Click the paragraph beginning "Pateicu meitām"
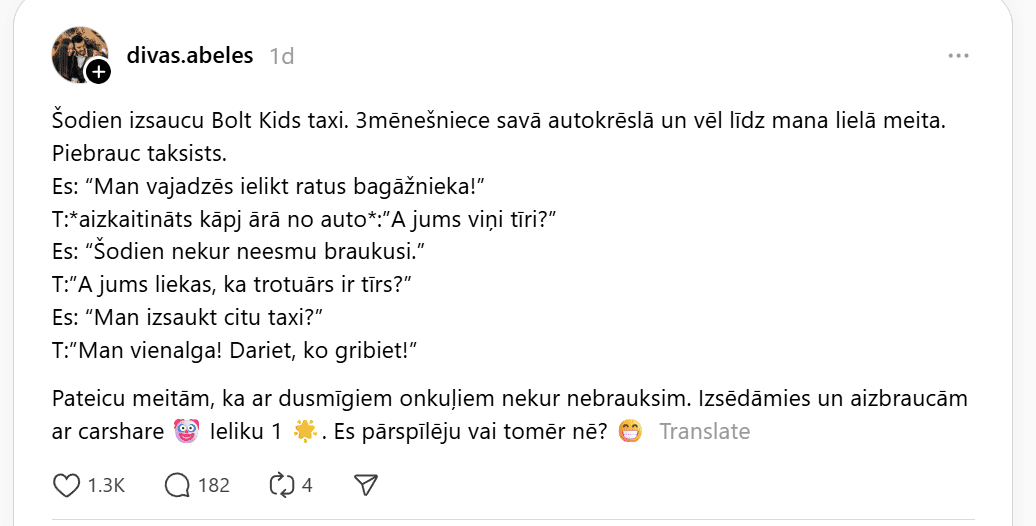Screen dimensions: 1036x526 510,399
